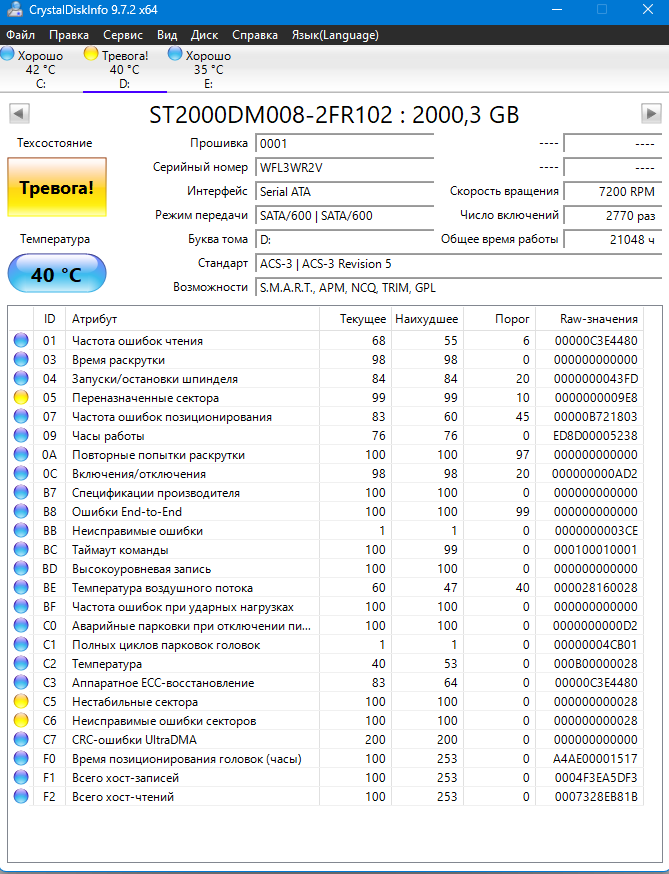Click the 40 °C temperature button
669x874 pixels.
57,274
